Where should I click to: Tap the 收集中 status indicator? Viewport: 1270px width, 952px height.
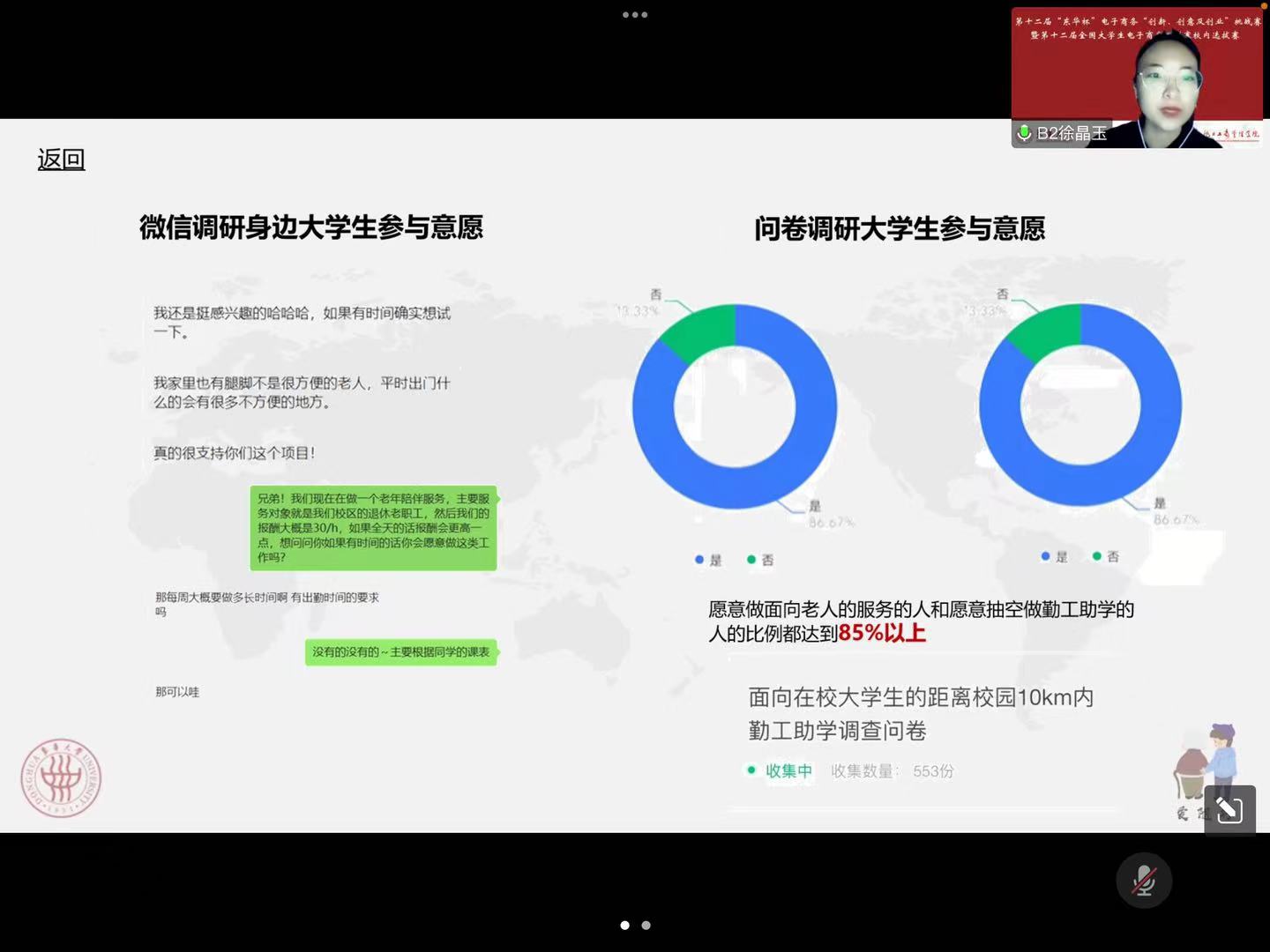pyautogui.click(x=780, y=770)
